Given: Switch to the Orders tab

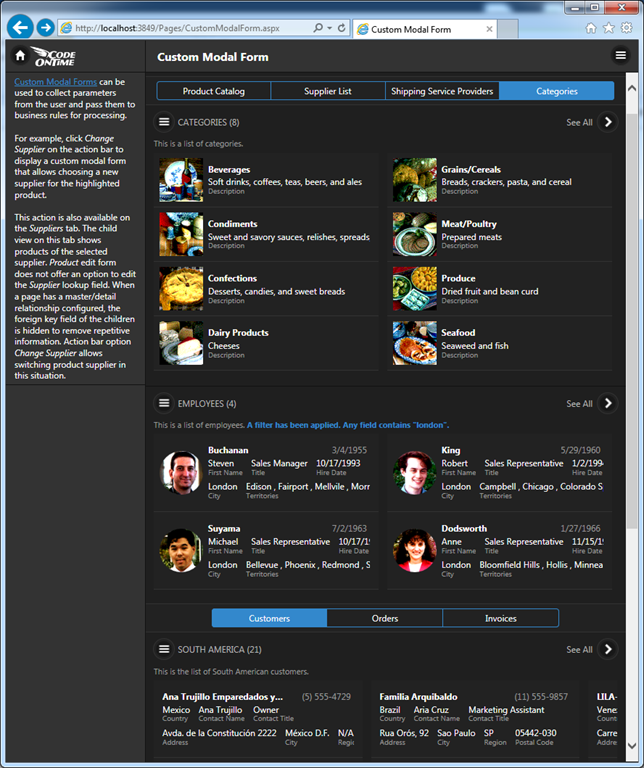Looking at the screenshot, I should point(384,618).
